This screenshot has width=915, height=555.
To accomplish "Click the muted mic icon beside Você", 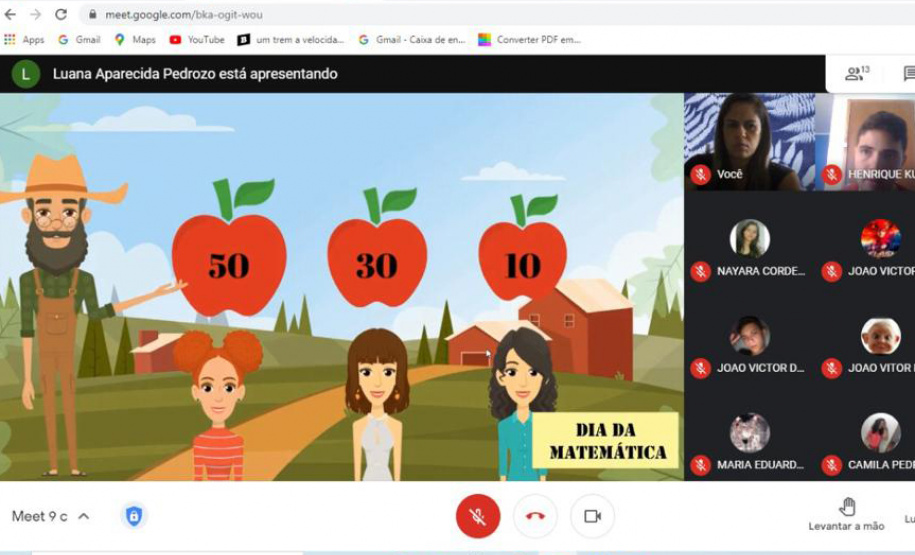I will coord(700,174).
